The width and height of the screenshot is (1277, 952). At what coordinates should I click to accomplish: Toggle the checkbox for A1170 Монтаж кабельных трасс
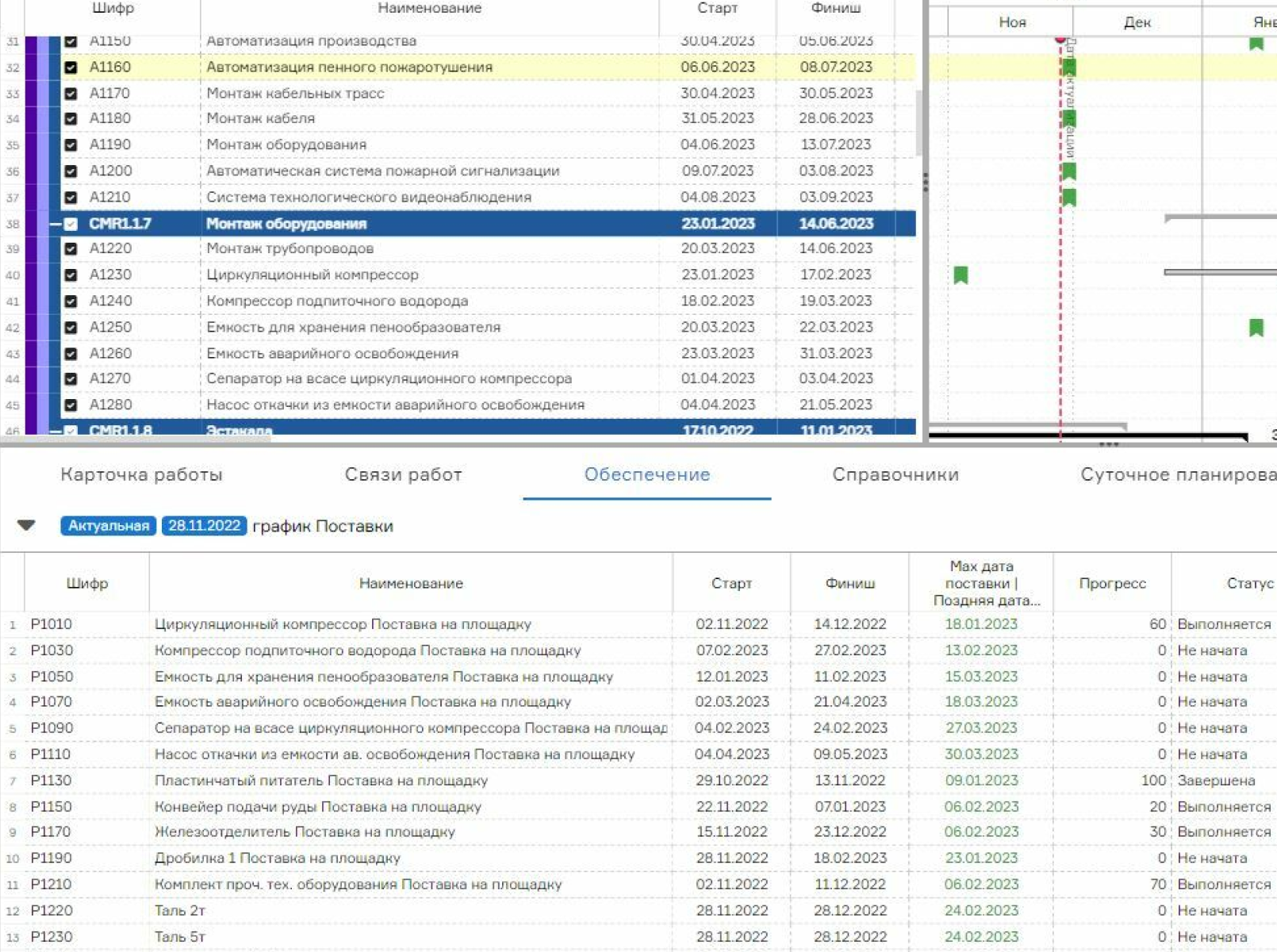(71, 94)
